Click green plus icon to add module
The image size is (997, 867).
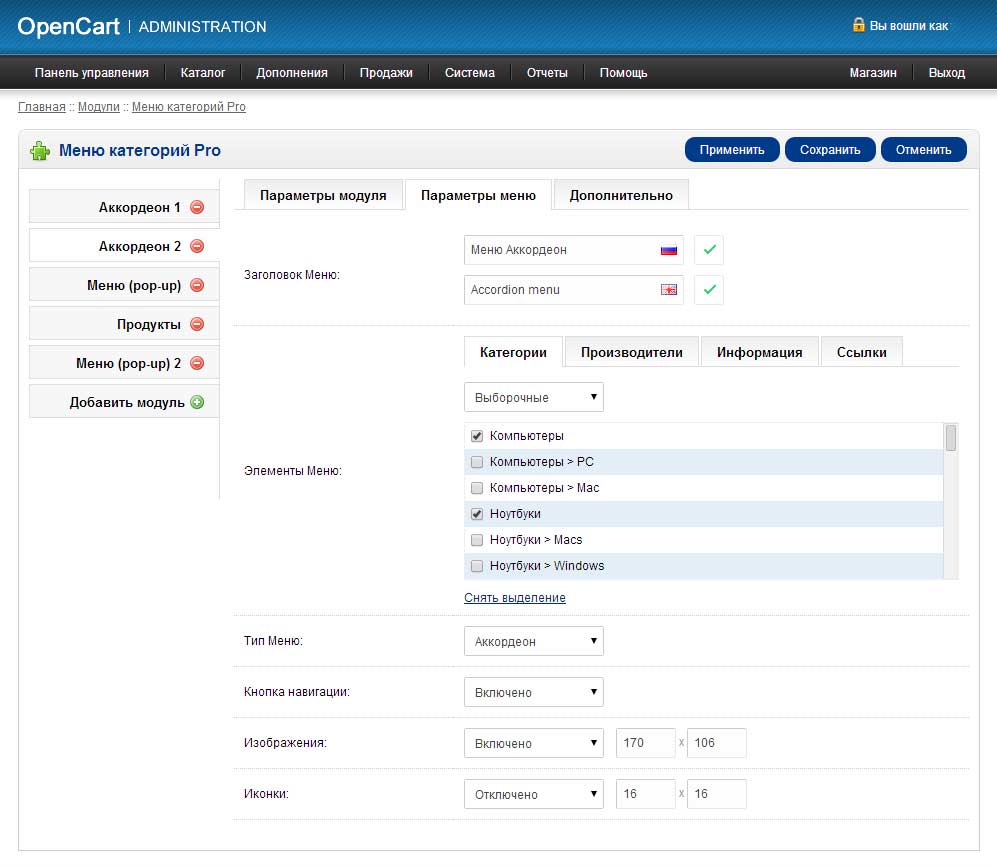197,403
